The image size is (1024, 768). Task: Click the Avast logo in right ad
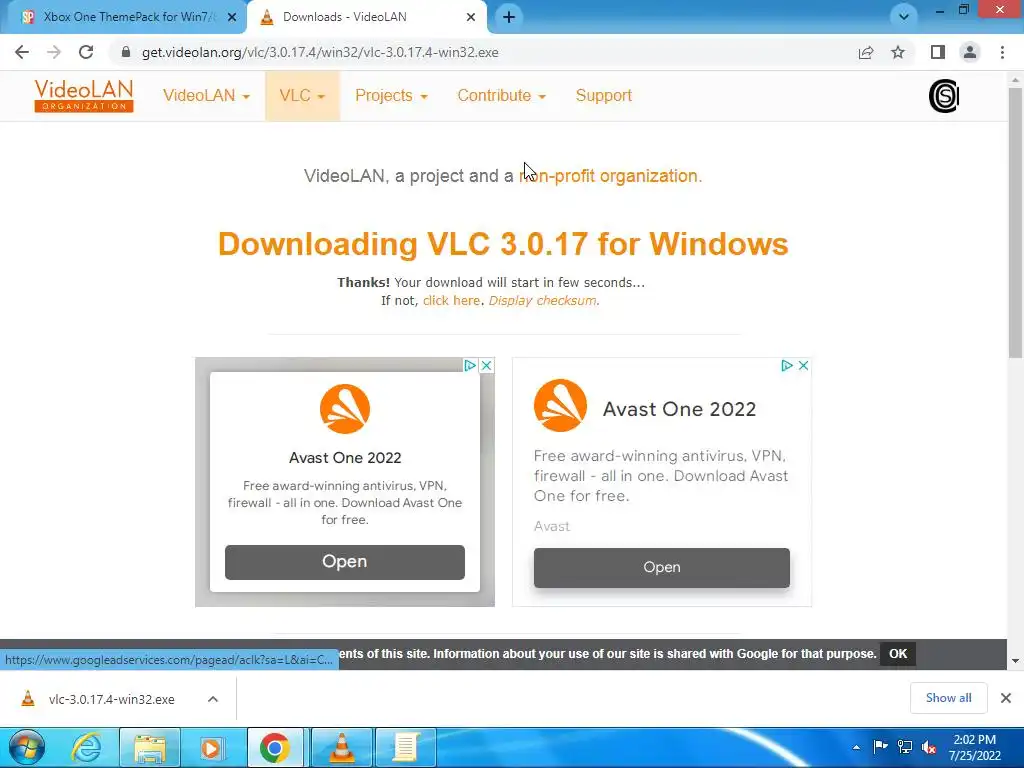[560, 406]
